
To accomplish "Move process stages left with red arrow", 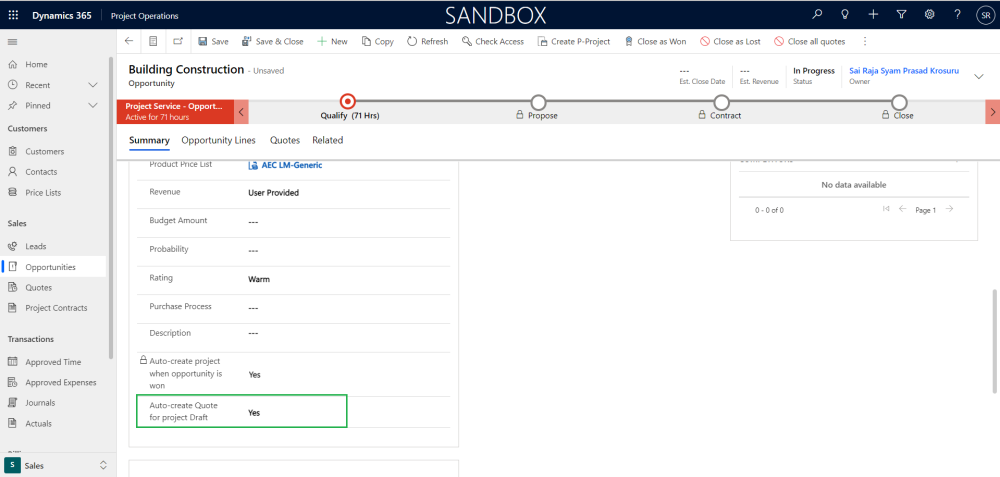I will pyautogui.click(x=241, y=112).
